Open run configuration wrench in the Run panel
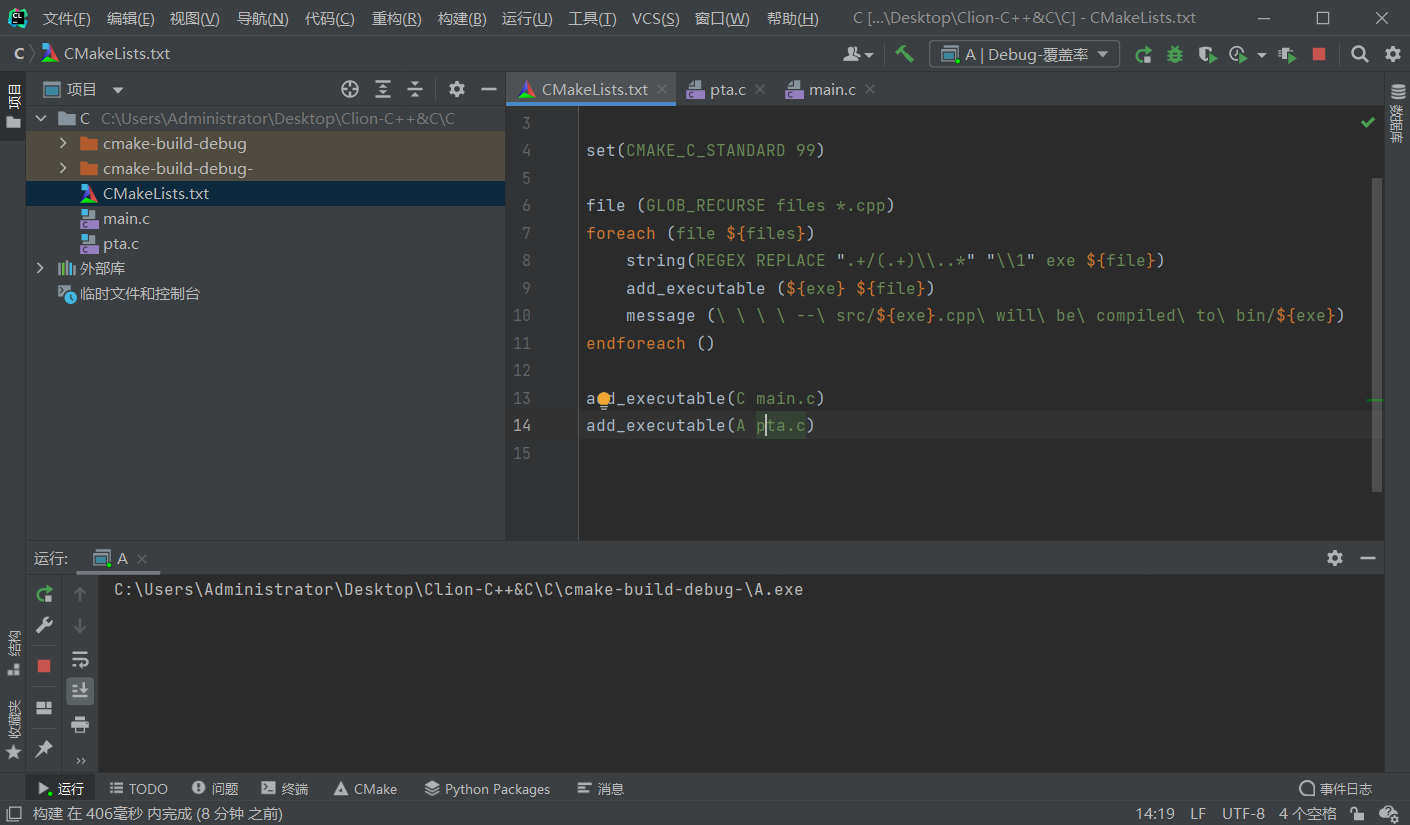Screen dimensions: 1410x825 44,626
